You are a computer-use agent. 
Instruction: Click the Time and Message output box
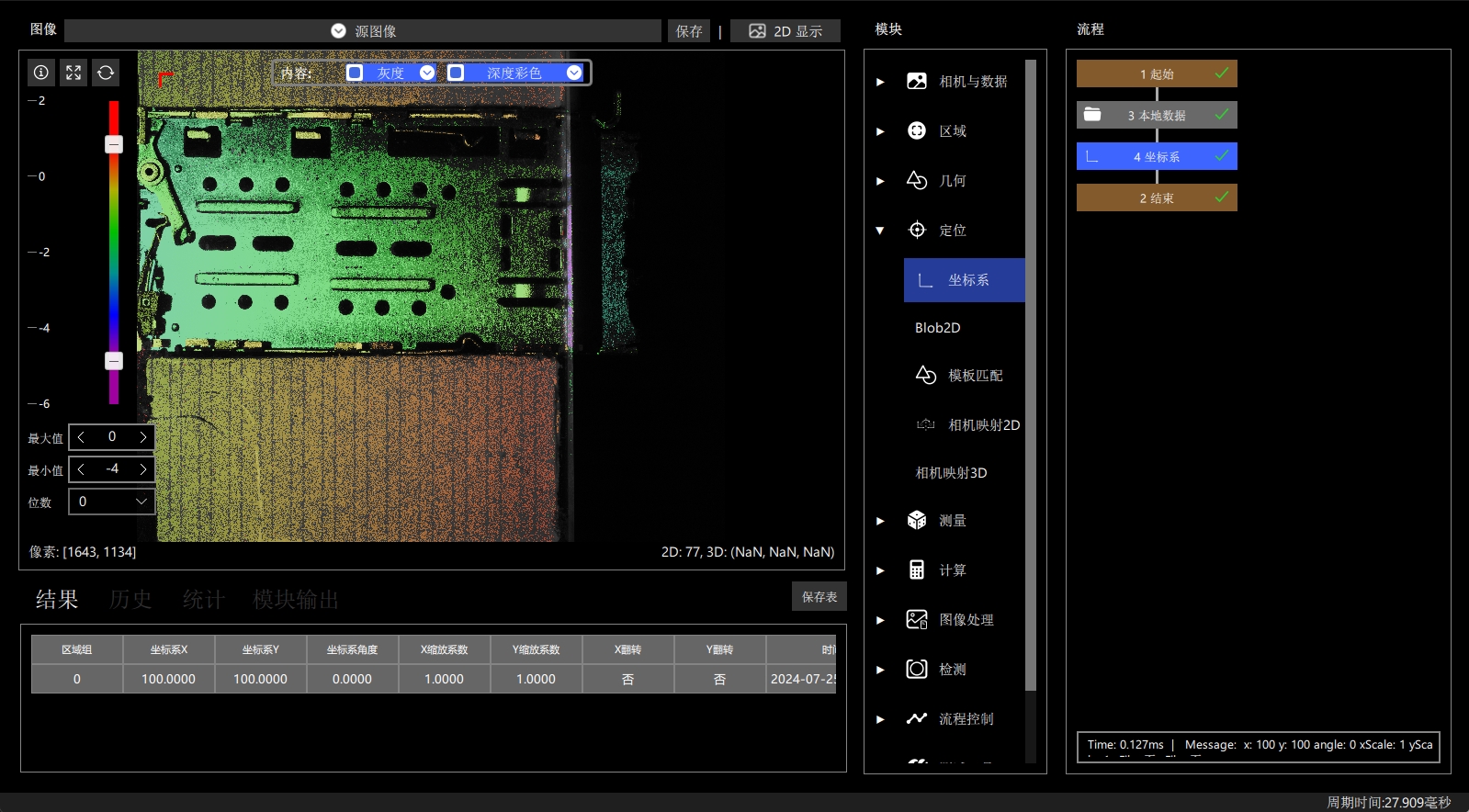coord(1259,747)
